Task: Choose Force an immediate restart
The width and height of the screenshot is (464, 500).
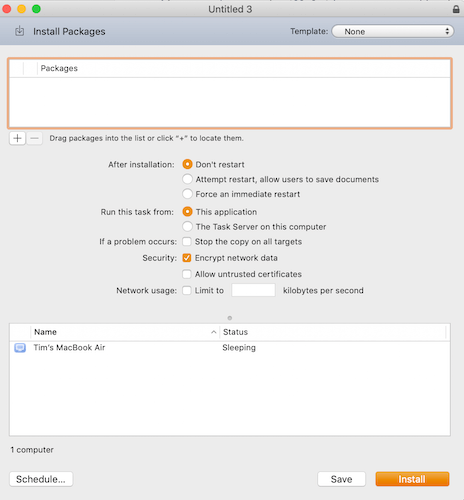Action: tap(187, 194)
